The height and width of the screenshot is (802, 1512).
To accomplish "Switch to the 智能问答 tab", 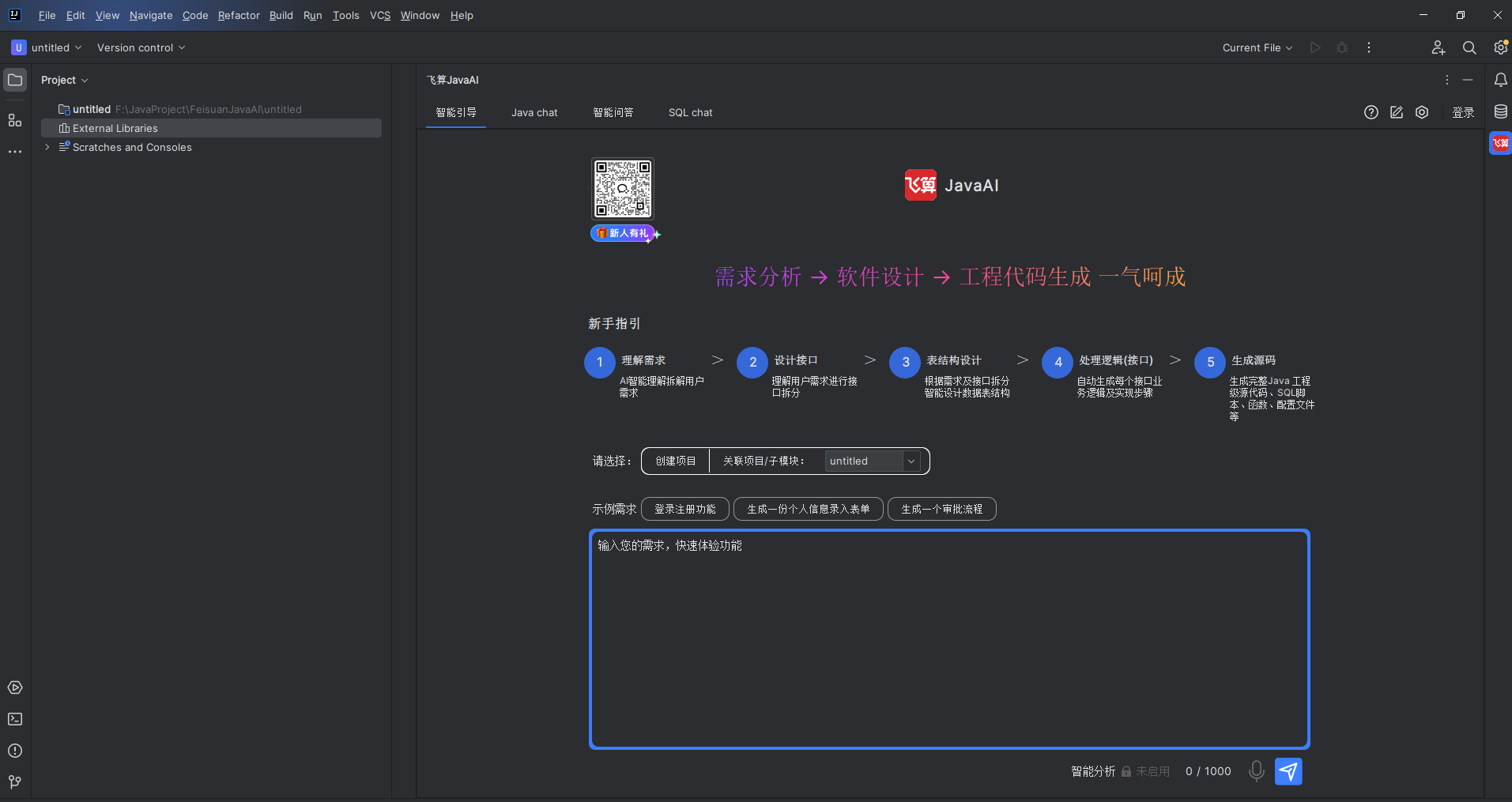I will click(x=613, y=112).
